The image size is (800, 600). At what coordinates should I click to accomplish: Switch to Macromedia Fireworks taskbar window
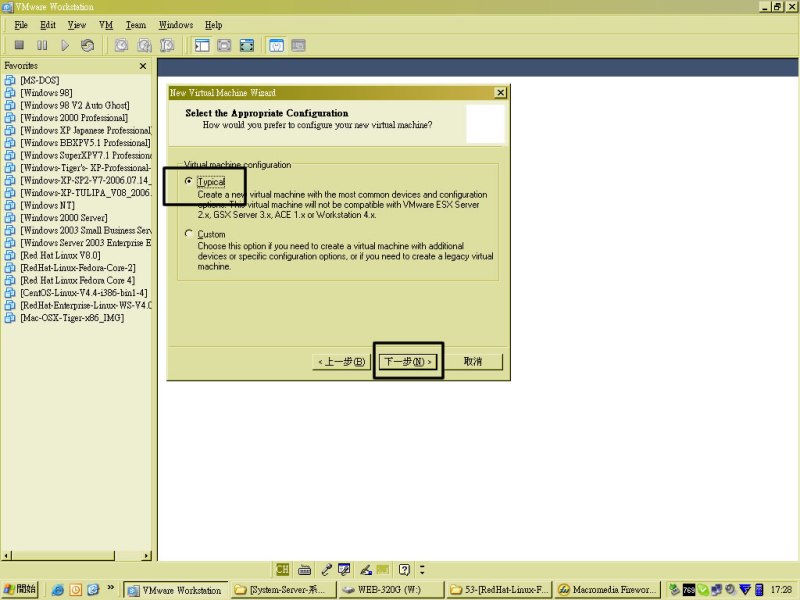pos(607,590)
